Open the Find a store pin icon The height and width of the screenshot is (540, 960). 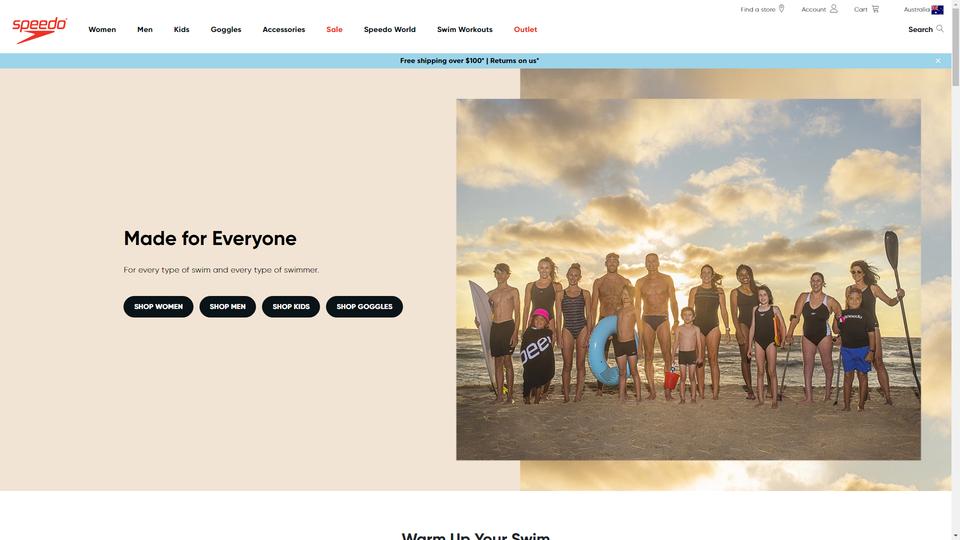click(x=781, y=9)
